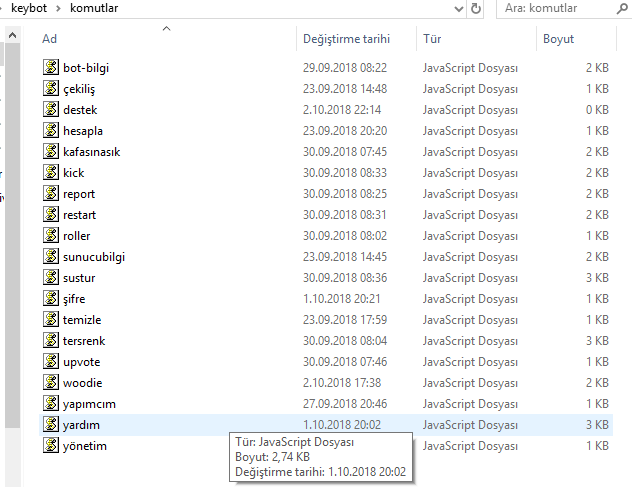Click the kafasınasık file icon
Image resolution: width=632 pixels, height=487 pixels.
click(51, 151)
